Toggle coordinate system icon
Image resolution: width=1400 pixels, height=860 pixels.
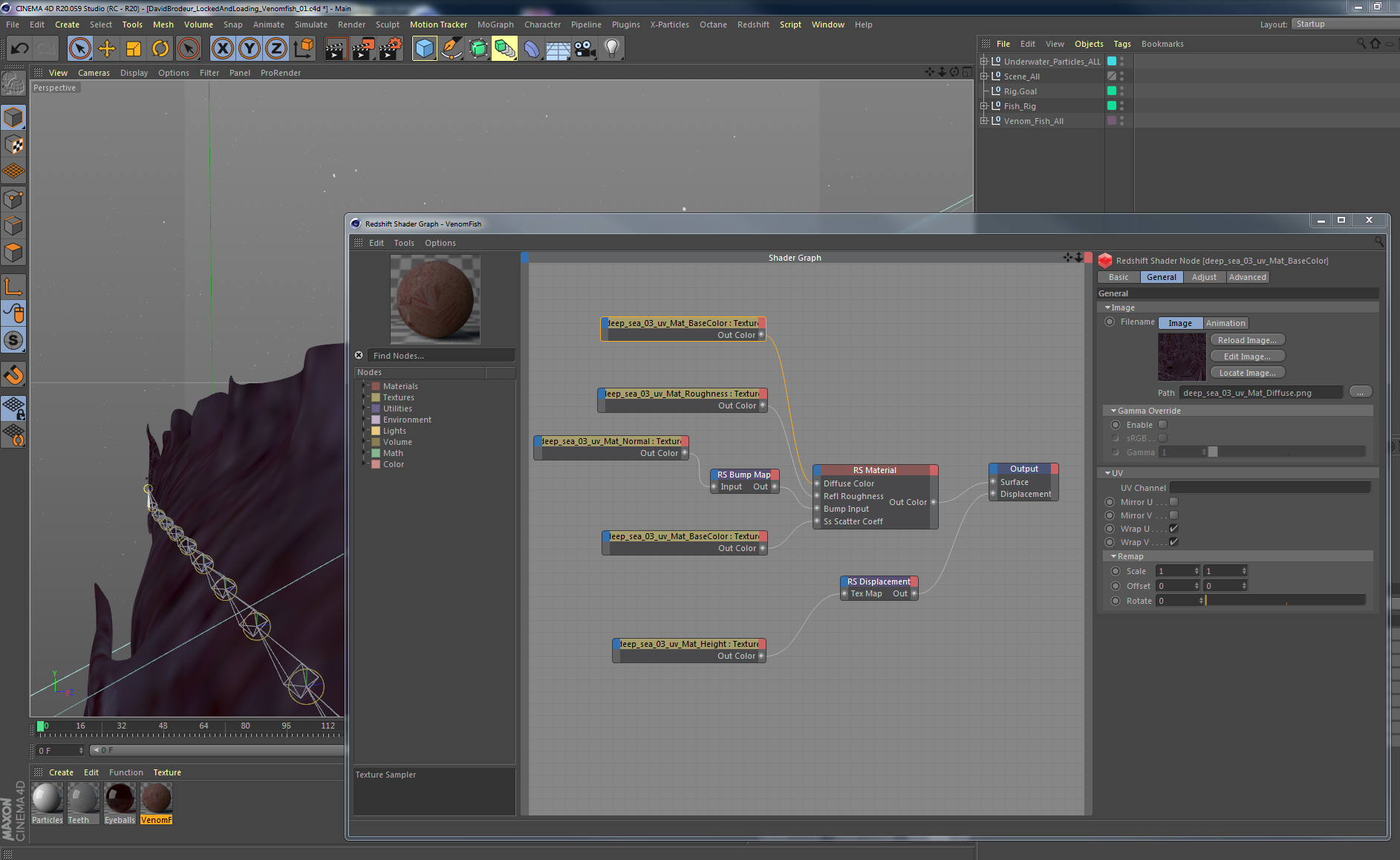coord(303,49)
